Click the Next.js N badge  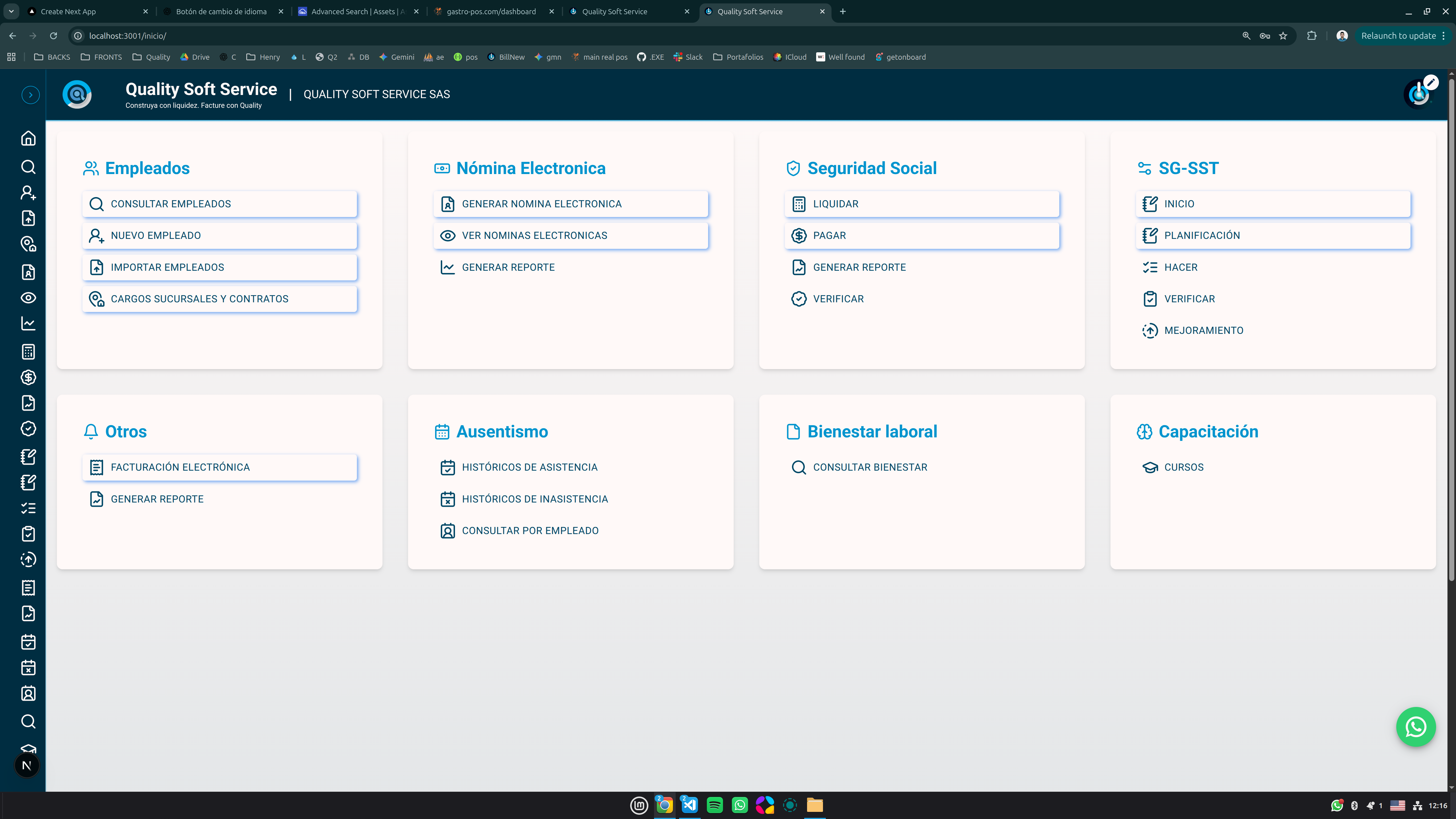coord(26,766)
